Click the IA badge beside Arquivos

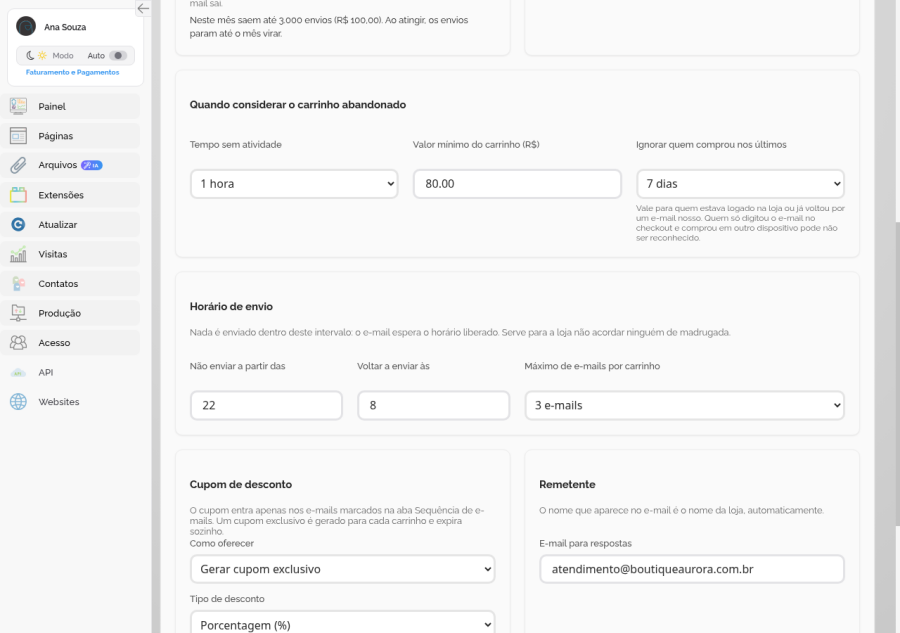point(92,165)
